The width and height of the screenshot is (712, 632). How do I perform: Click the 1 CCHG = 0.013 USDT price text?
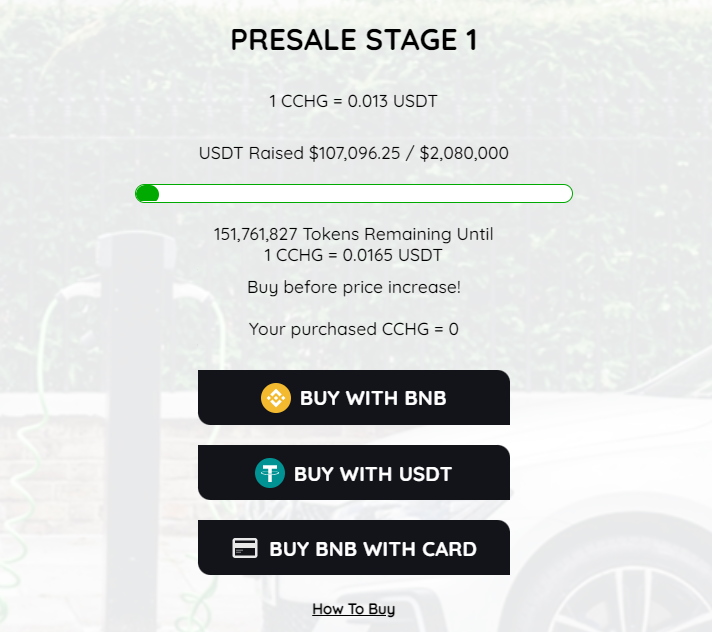click(x=353, y=101)
